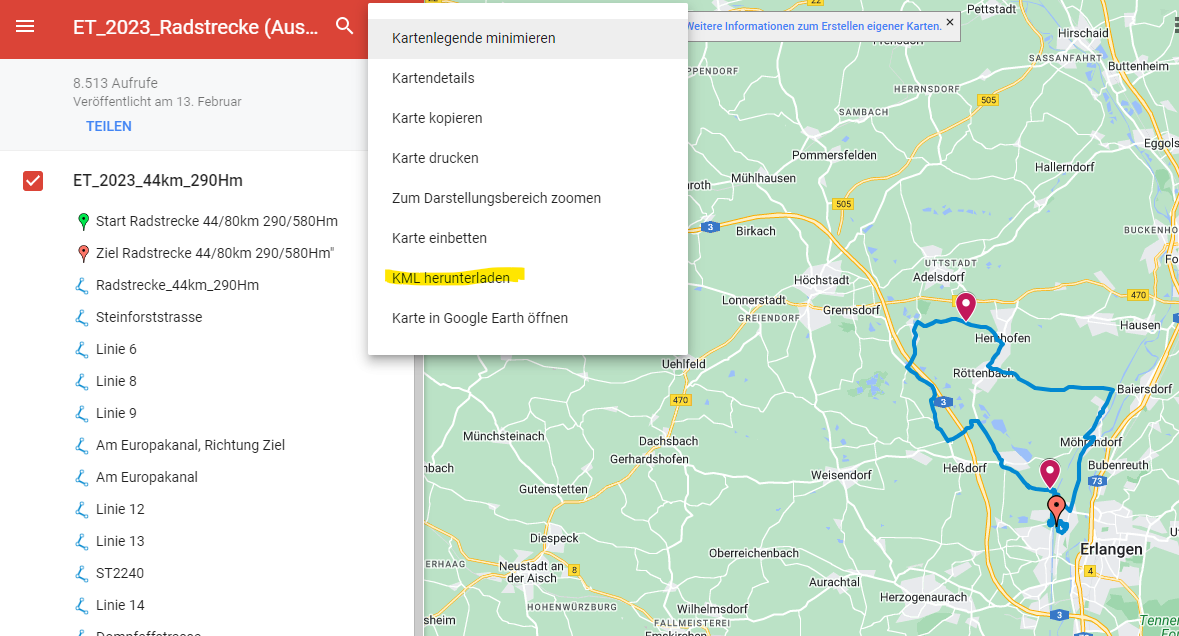Select KML herunterladen from the menu
1179x636 pixels.
[x=451, y=278]
